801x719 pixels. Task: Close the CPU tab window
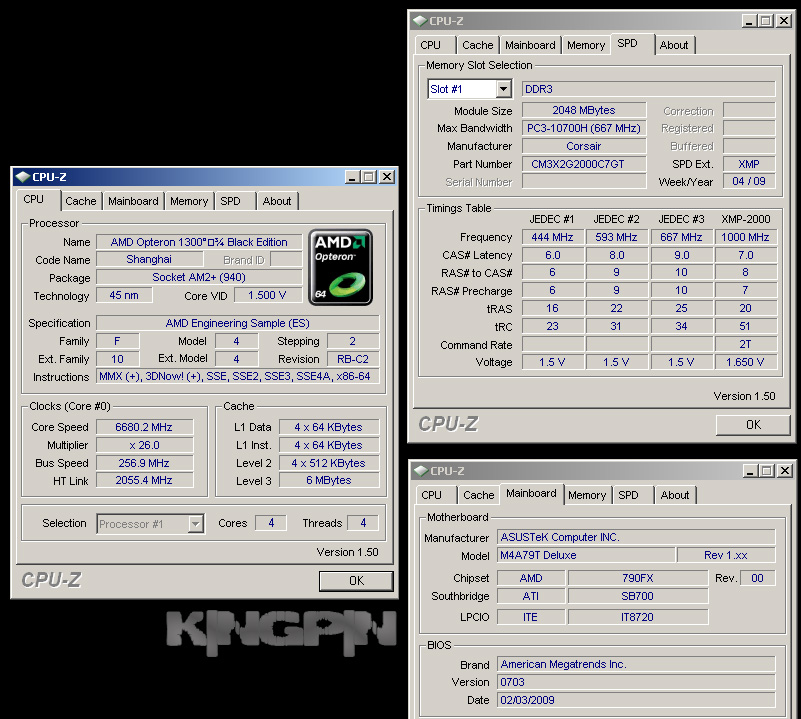387,177
